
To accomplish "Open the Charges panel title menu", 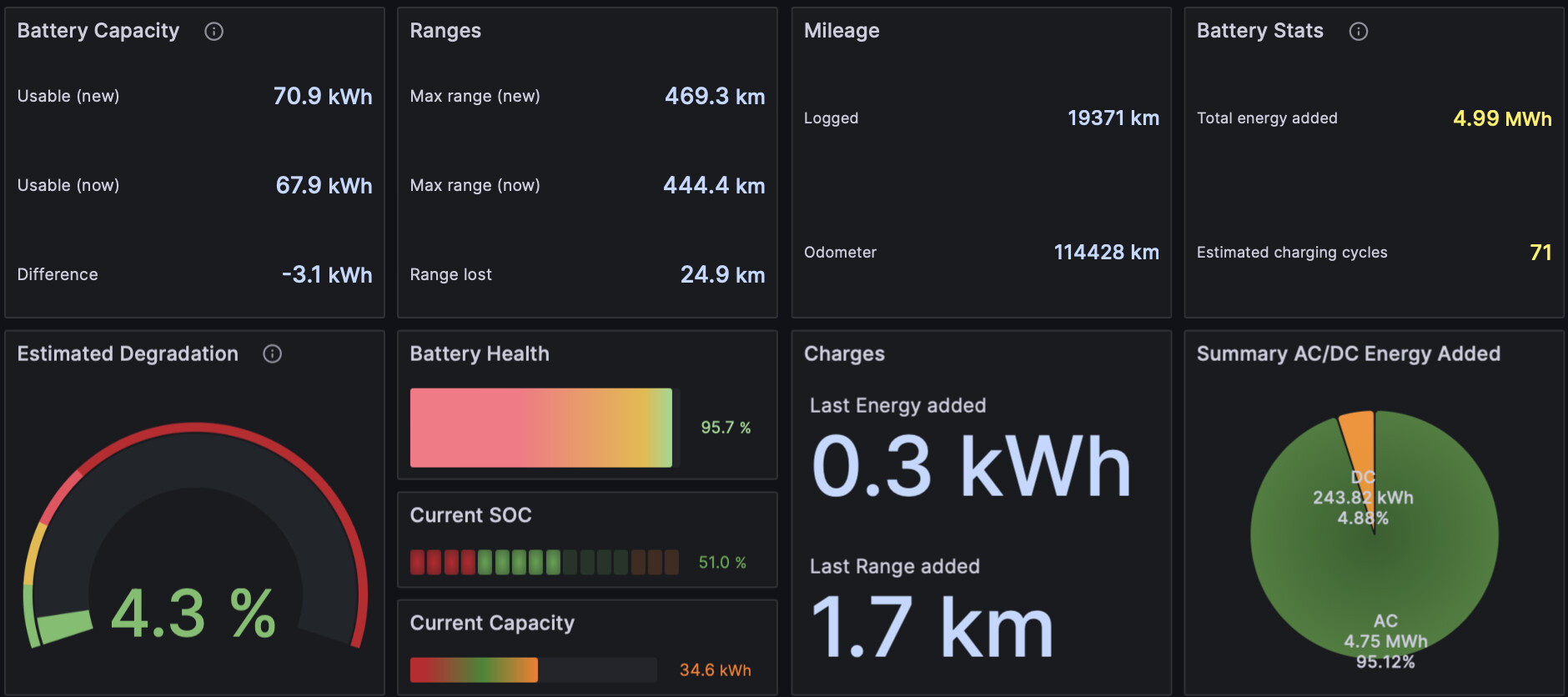I will (844, 354).
